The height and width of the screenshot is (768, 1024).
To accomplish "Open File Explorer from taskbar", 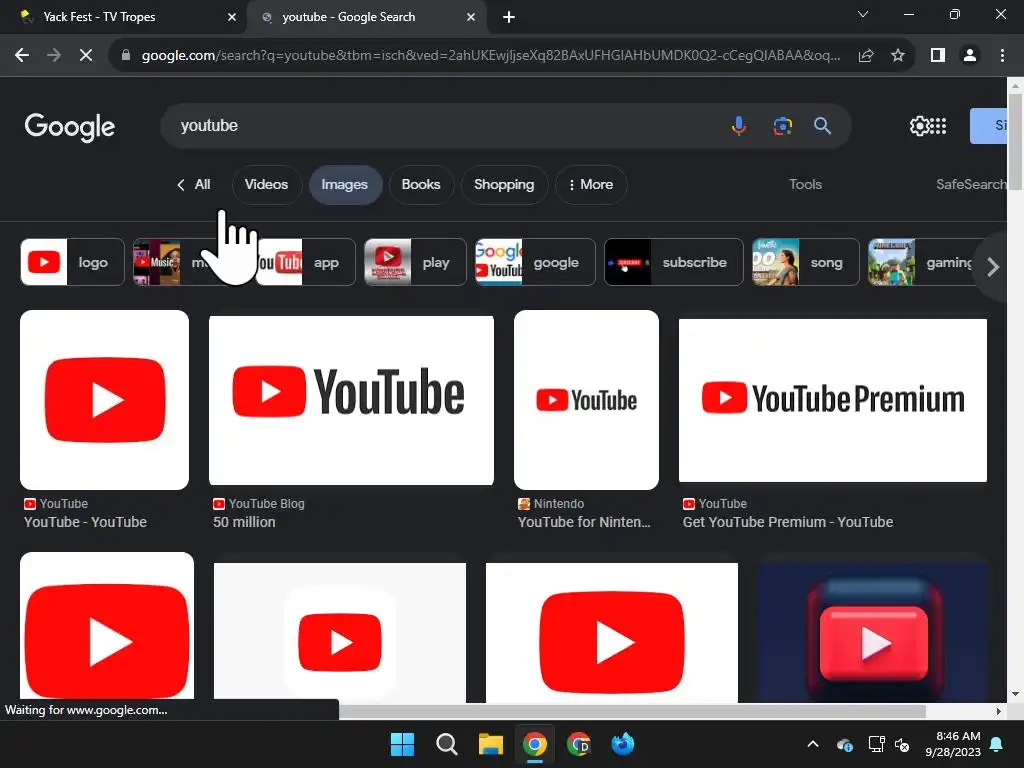I will click(x=490, y=744).
